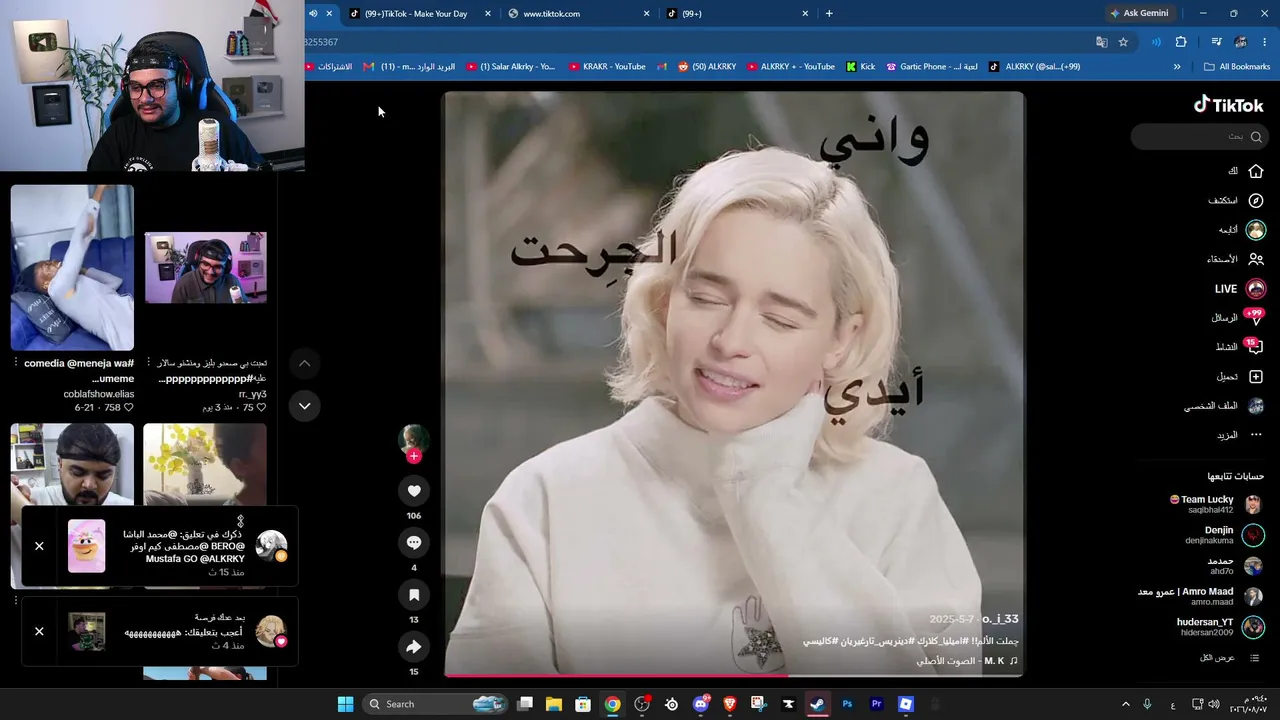This screenshot has width=1280, height=720.
Task: Click the M.K original sound link
Action: coord(967,661)
